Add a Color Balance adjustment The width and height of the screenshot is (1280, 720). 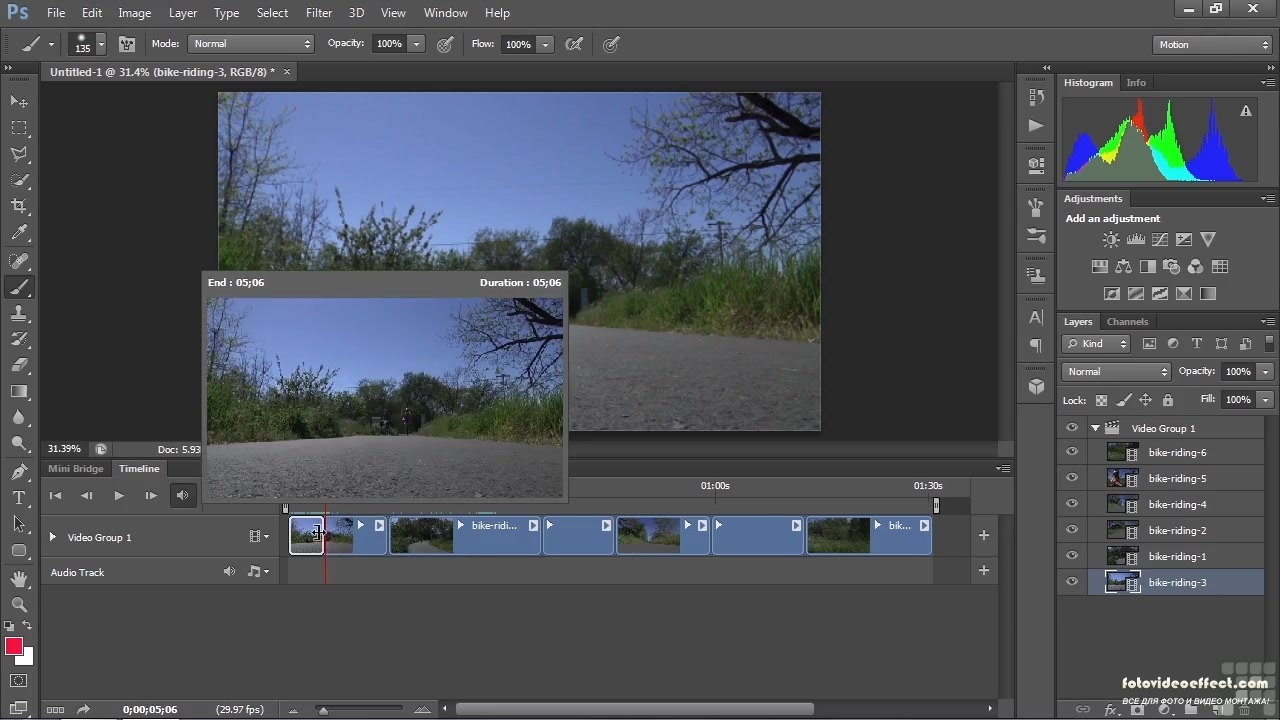(x=1124, y=267)
